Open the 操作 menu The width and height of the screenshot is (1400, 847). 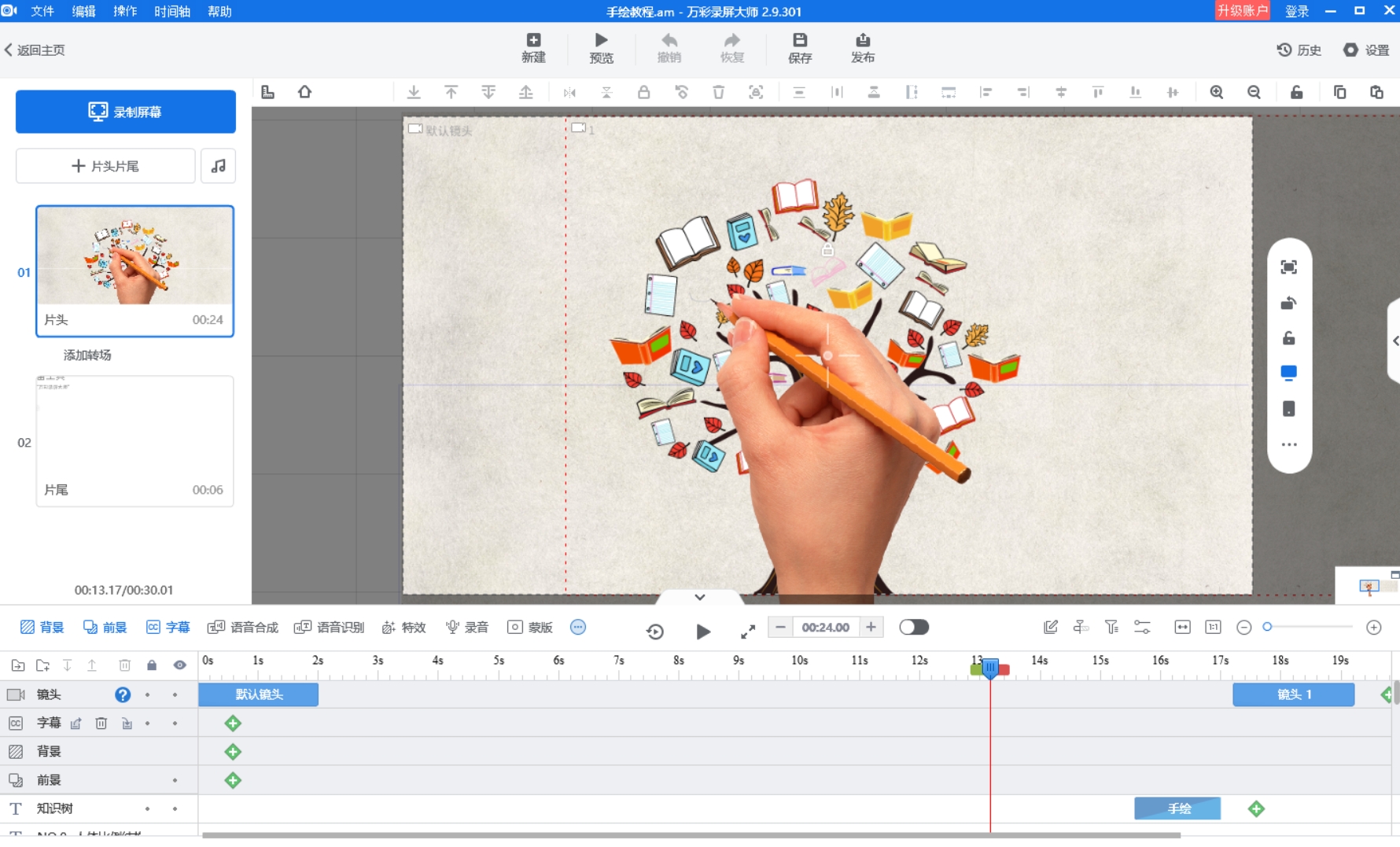[125, 11]
